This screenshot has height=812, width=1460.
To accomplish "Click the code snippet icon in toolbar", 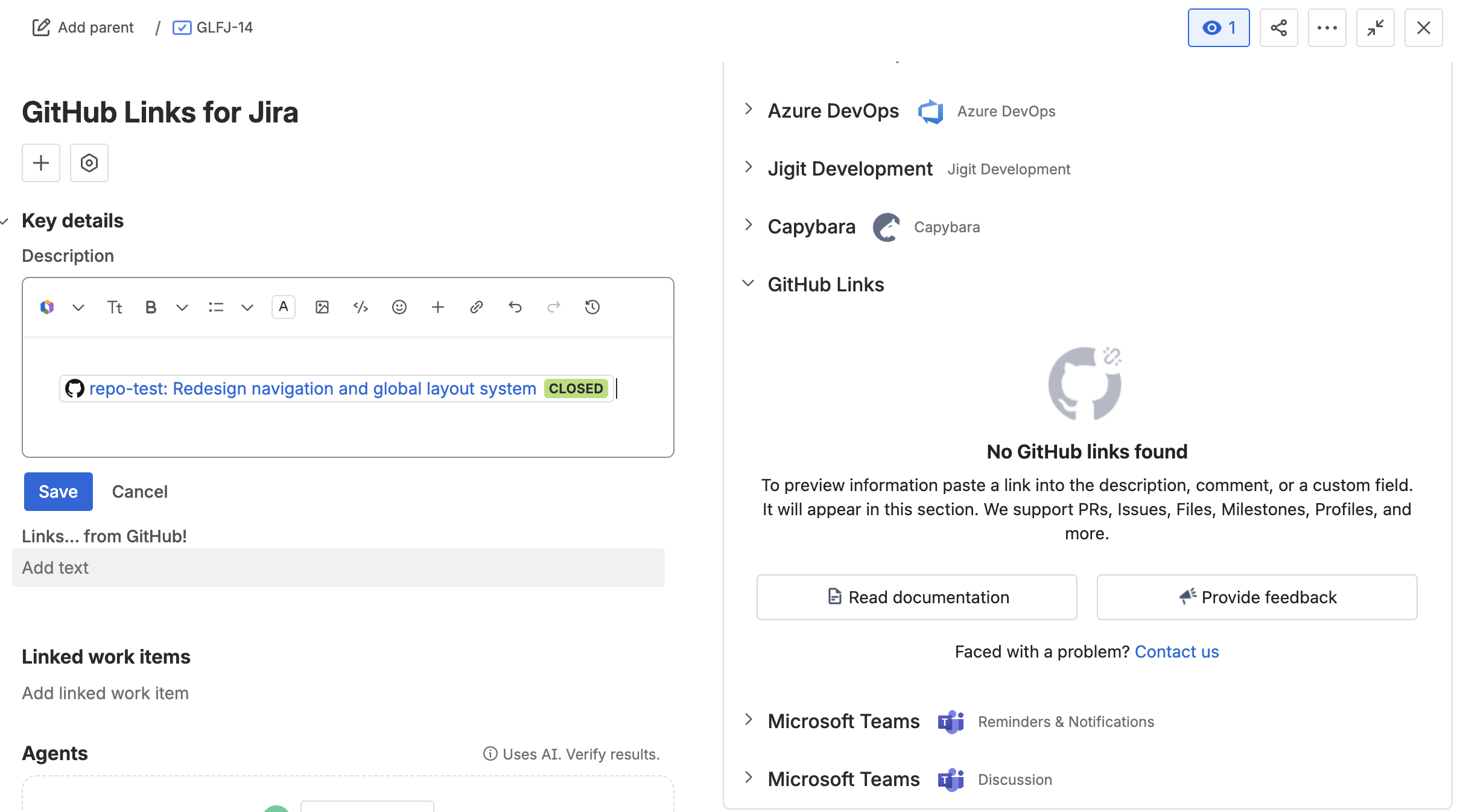I will 360,307.
